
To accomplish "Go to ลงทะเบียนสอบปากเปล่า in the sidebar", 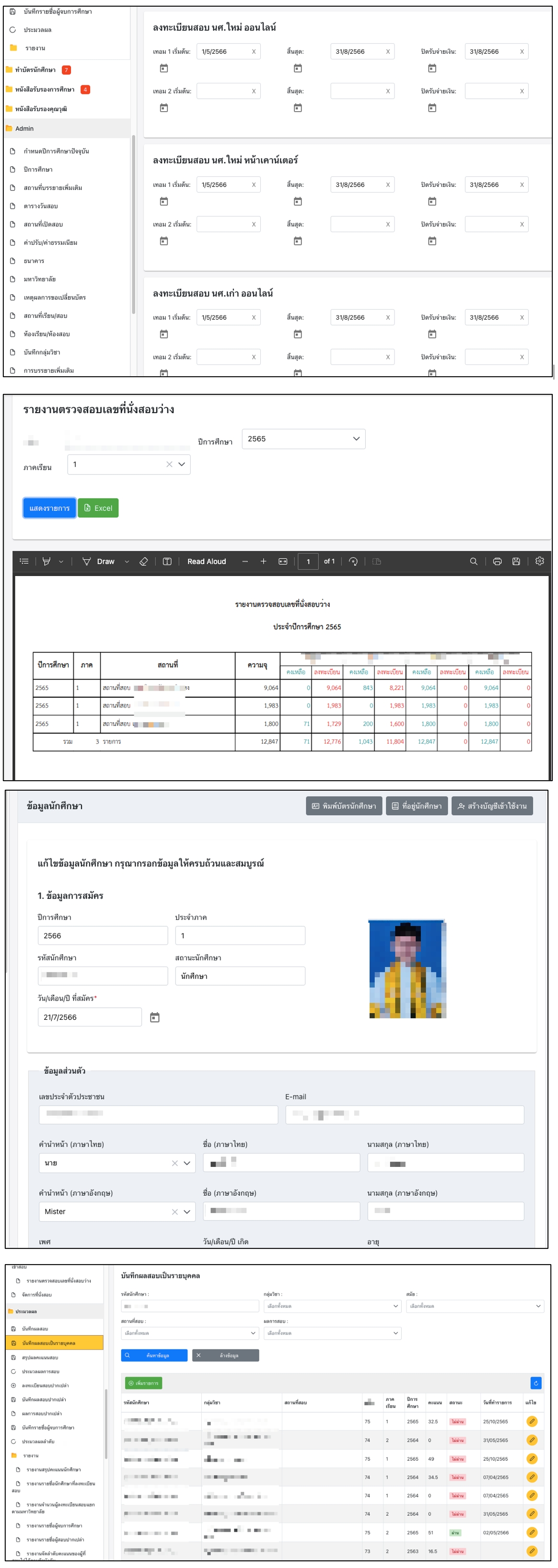I will point(45,1385).
